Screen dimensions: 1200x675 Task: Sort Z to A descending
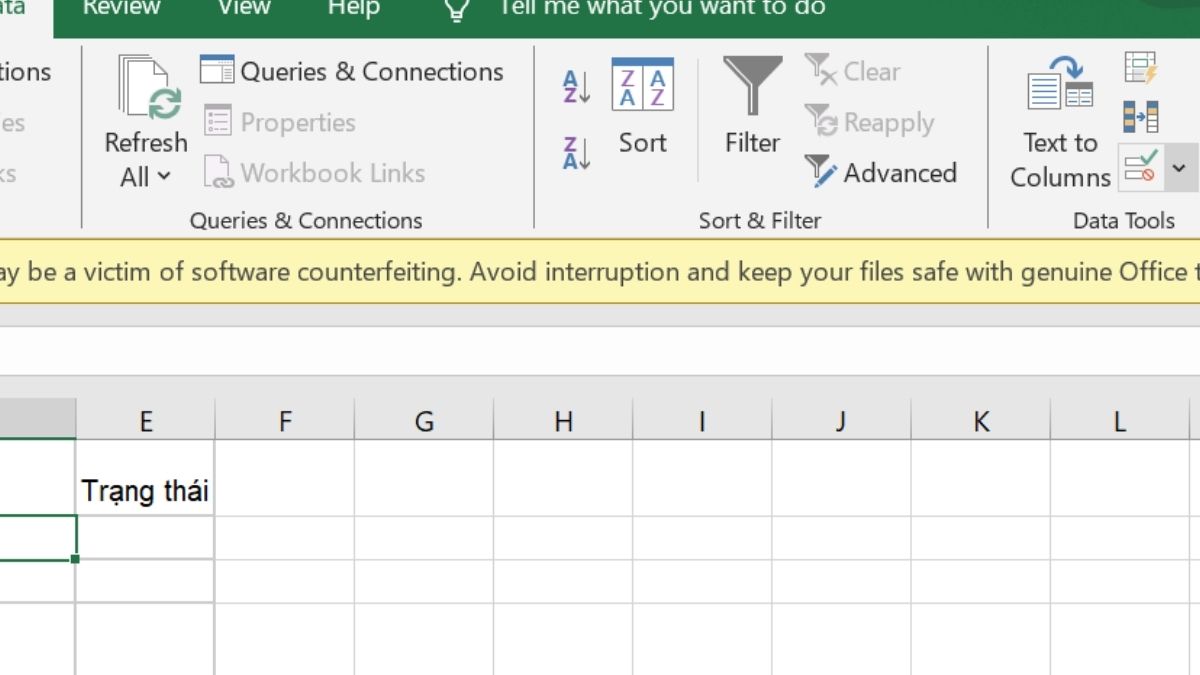[576, 153]
